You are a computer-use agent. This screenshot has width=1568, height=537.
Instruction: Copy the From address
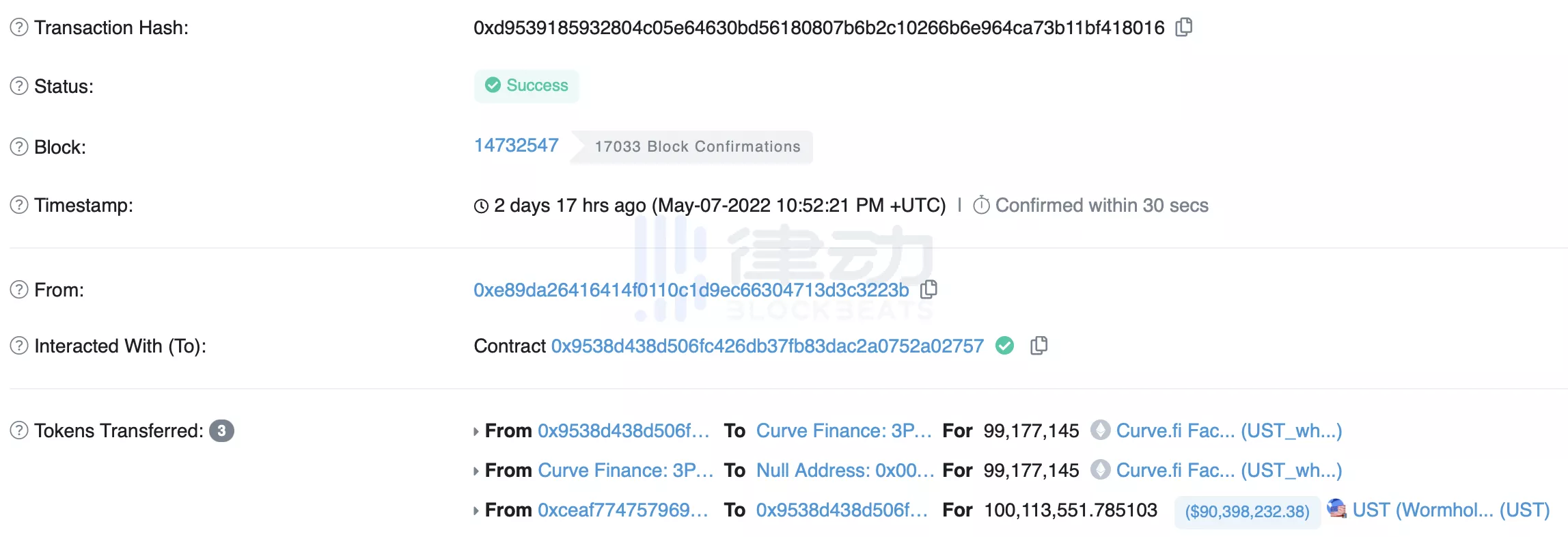[x=929, y=290]
